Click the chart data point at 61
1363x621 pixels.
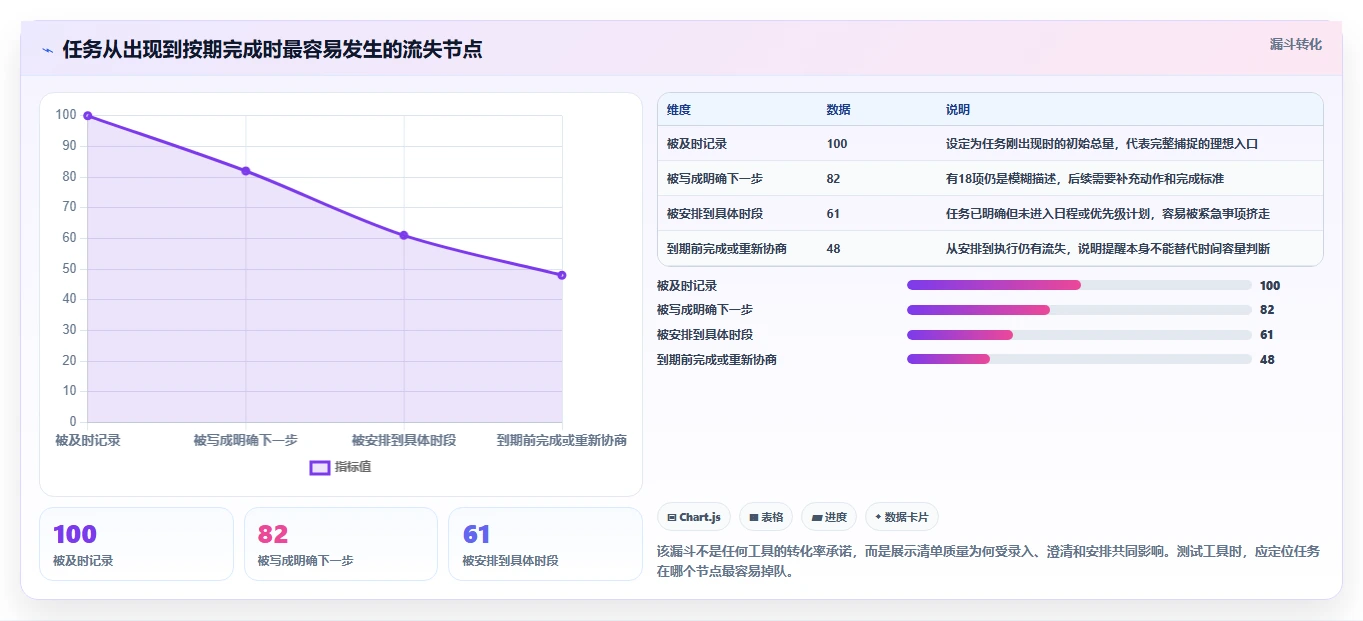(404, 235)
